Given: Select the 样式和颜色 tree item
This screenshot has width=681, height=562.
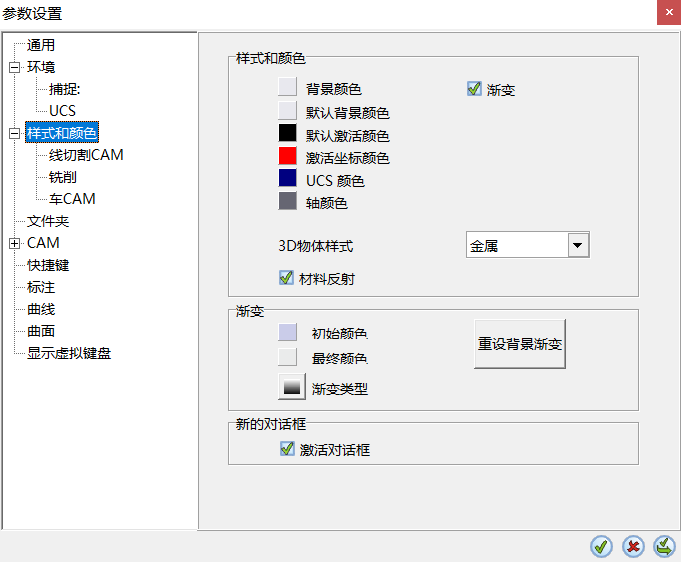Looking at the screenshot, I should point(62,132).
